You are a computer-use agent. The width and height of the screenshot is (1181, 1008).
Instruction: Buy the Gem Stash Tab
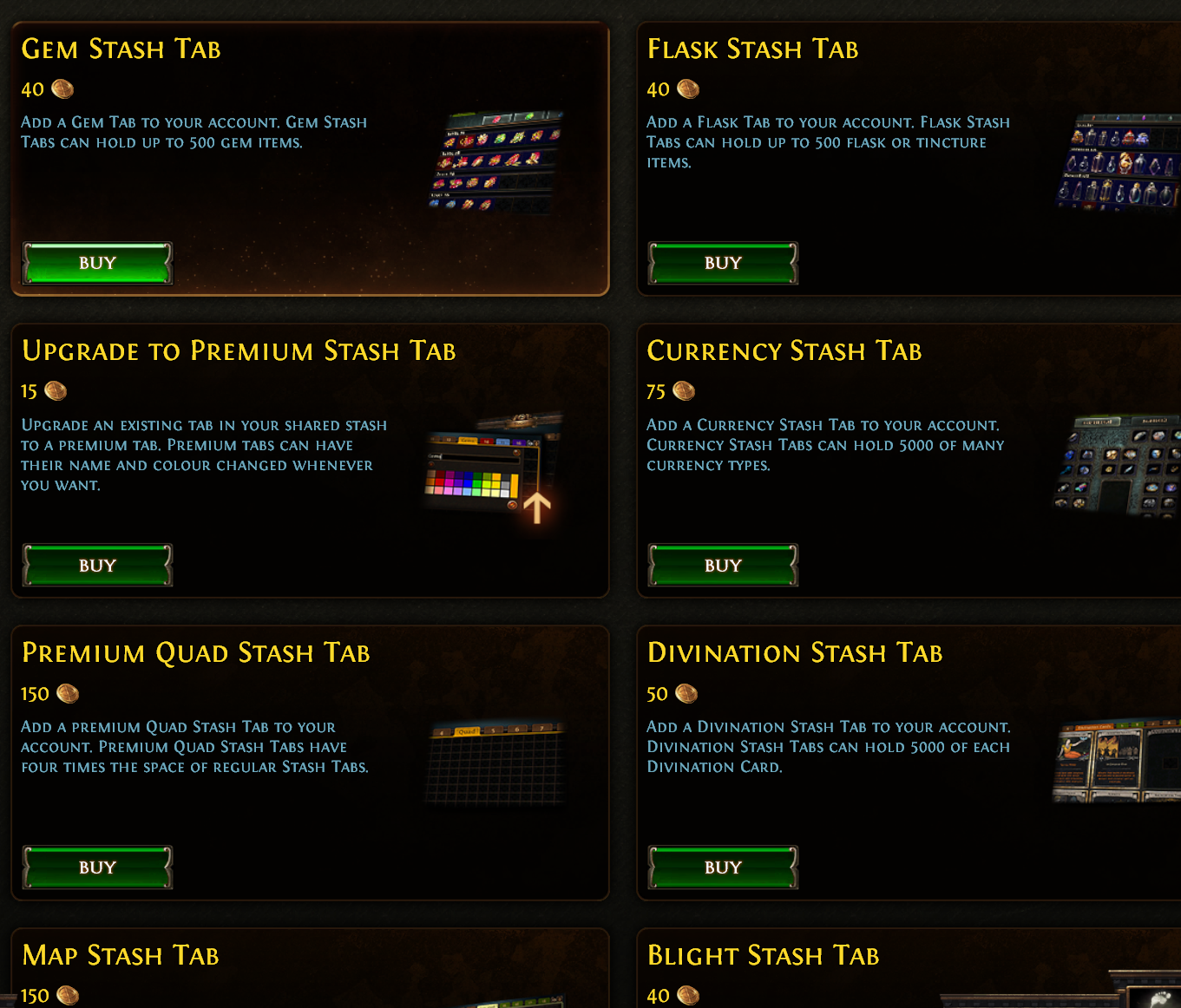(97, 263)
